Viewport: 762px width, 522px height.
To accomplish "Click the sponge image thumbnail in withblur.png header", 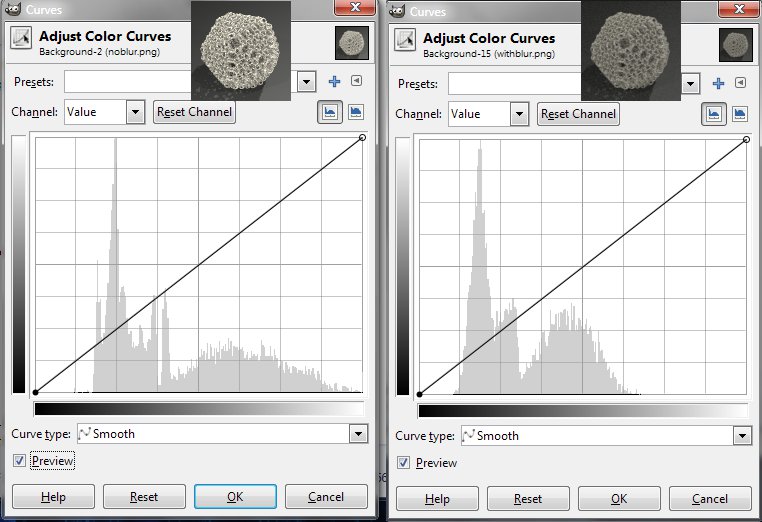I will (x=736, y=44).
